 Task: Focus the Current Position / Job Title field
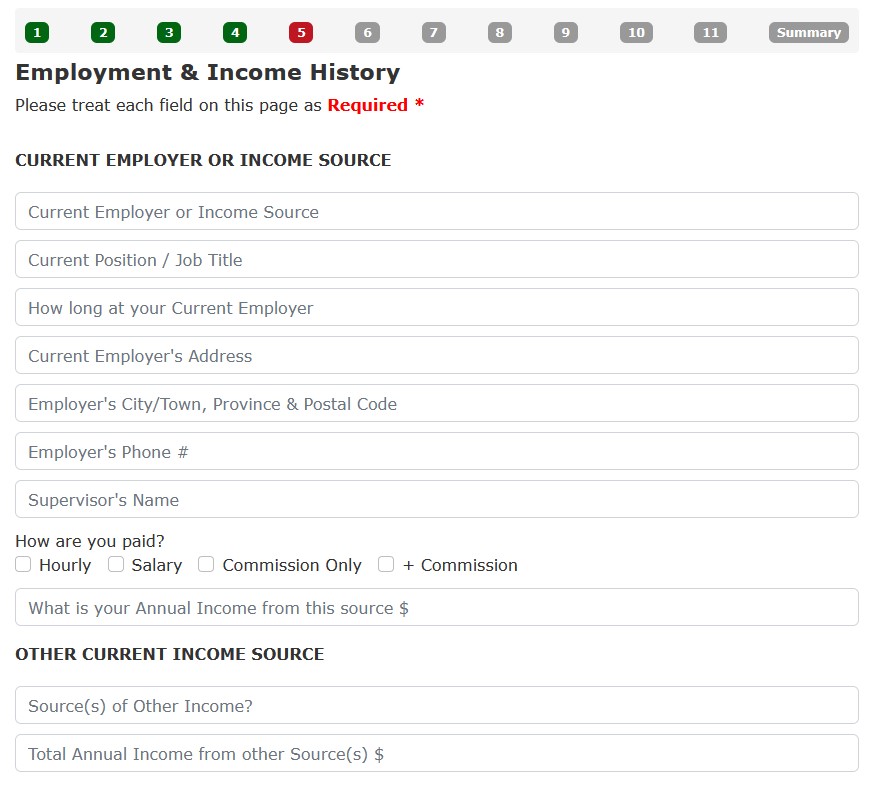(x=437, y=260)
